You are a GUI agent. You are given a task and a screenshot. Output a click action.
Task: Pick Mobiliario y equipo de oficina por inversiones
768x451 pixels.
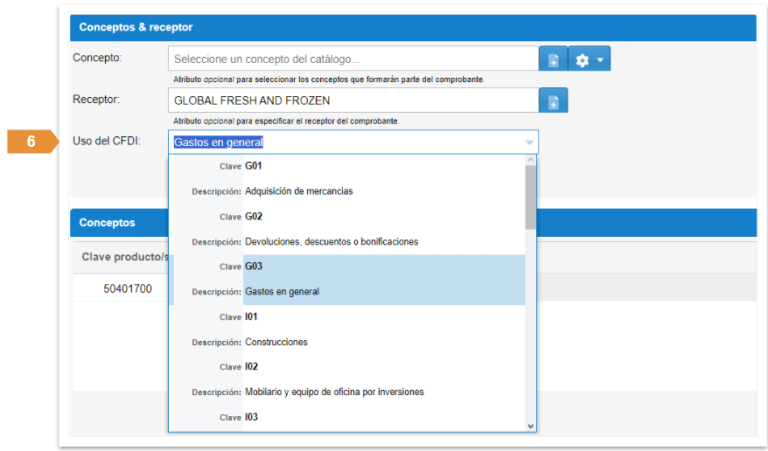[x=334, y=391]
